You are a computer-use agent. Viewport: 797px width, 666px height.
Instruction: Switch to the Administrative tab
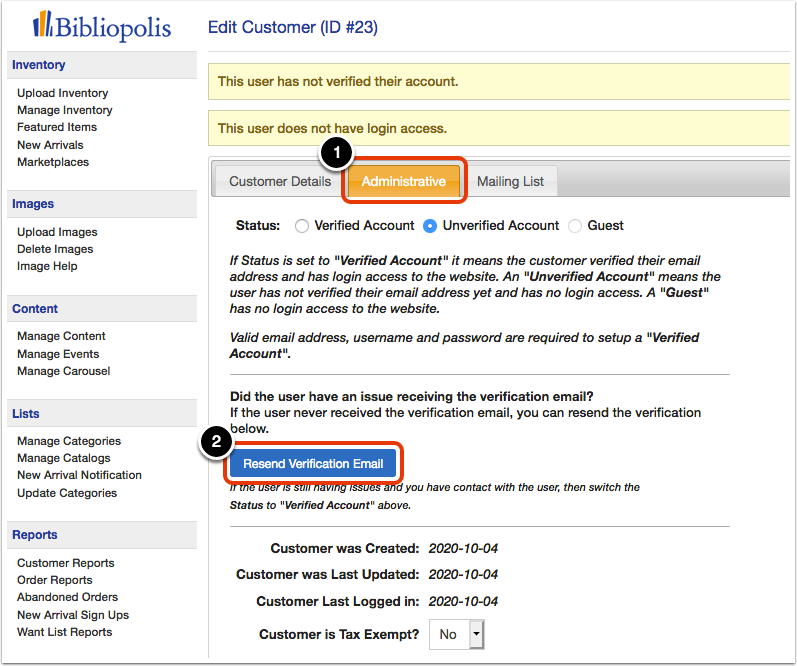point(404,181)
